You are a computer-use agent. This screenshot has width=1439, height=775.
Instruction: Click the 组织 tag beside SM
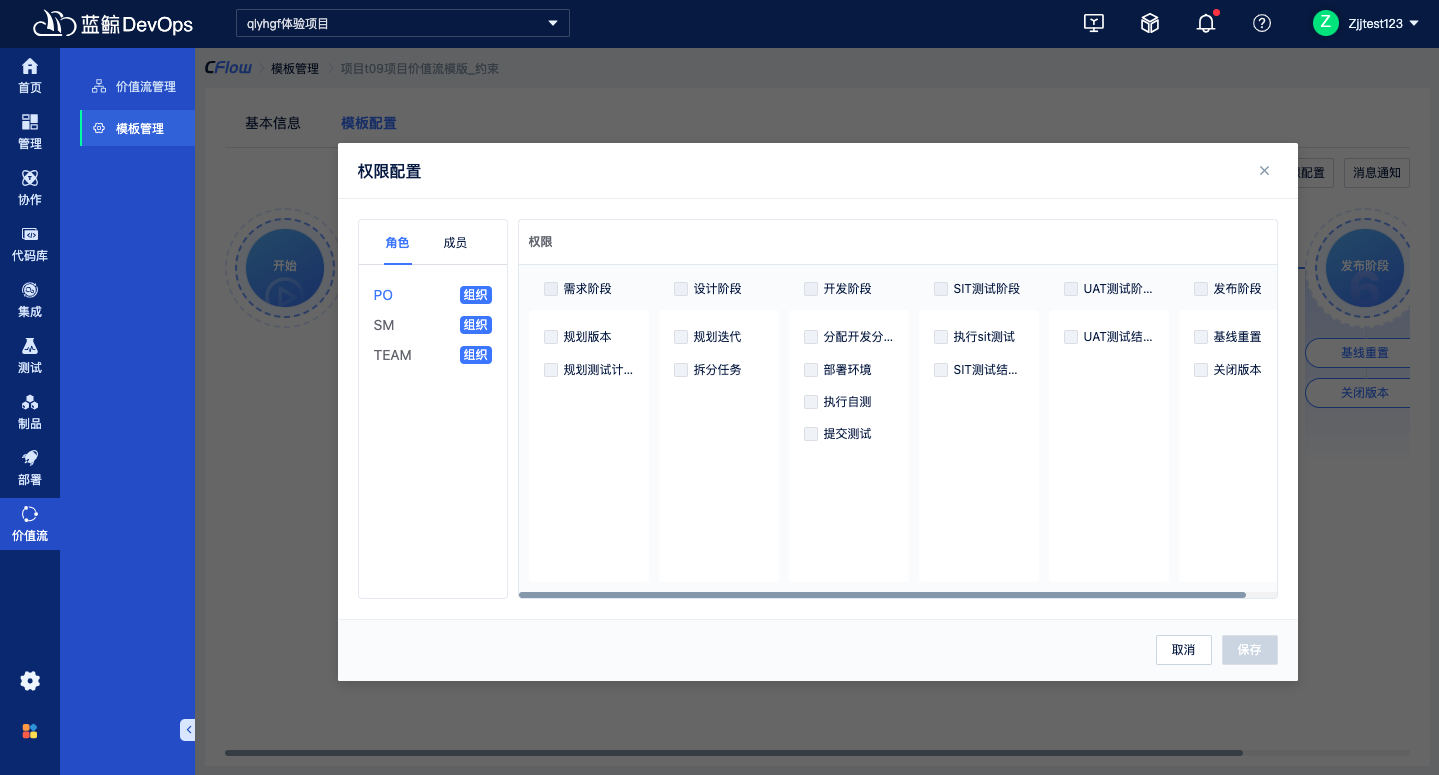(x=476, y=325)
